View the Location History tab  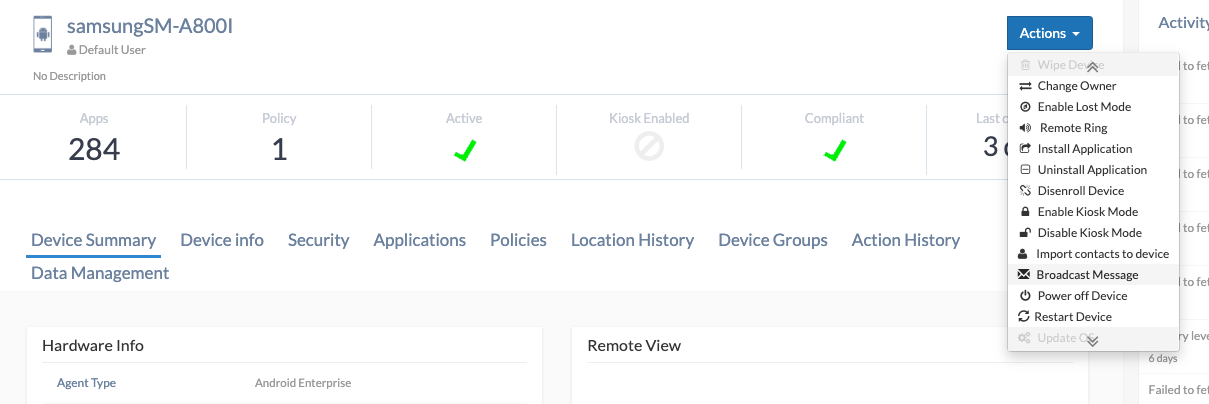pos(632,240)
